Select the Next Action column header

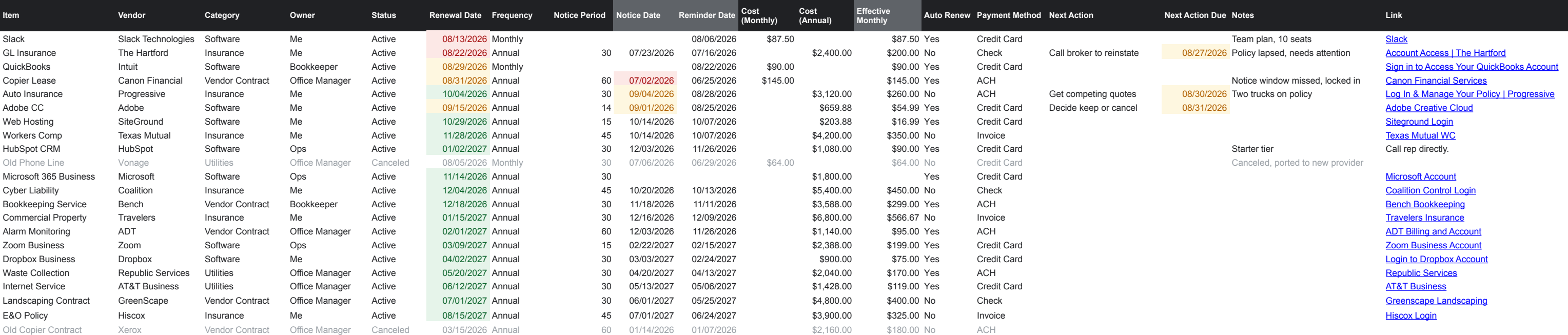[x=1071, y=15]
